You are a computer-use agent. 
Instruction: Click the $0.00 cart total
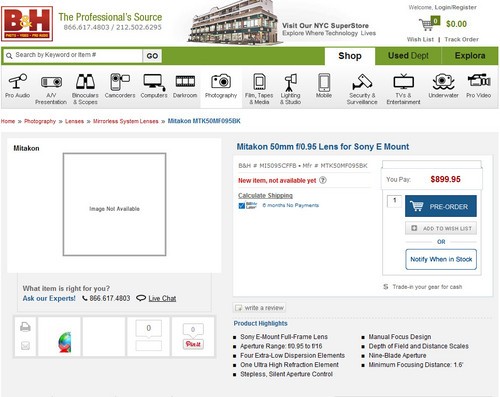pos(456,24)
